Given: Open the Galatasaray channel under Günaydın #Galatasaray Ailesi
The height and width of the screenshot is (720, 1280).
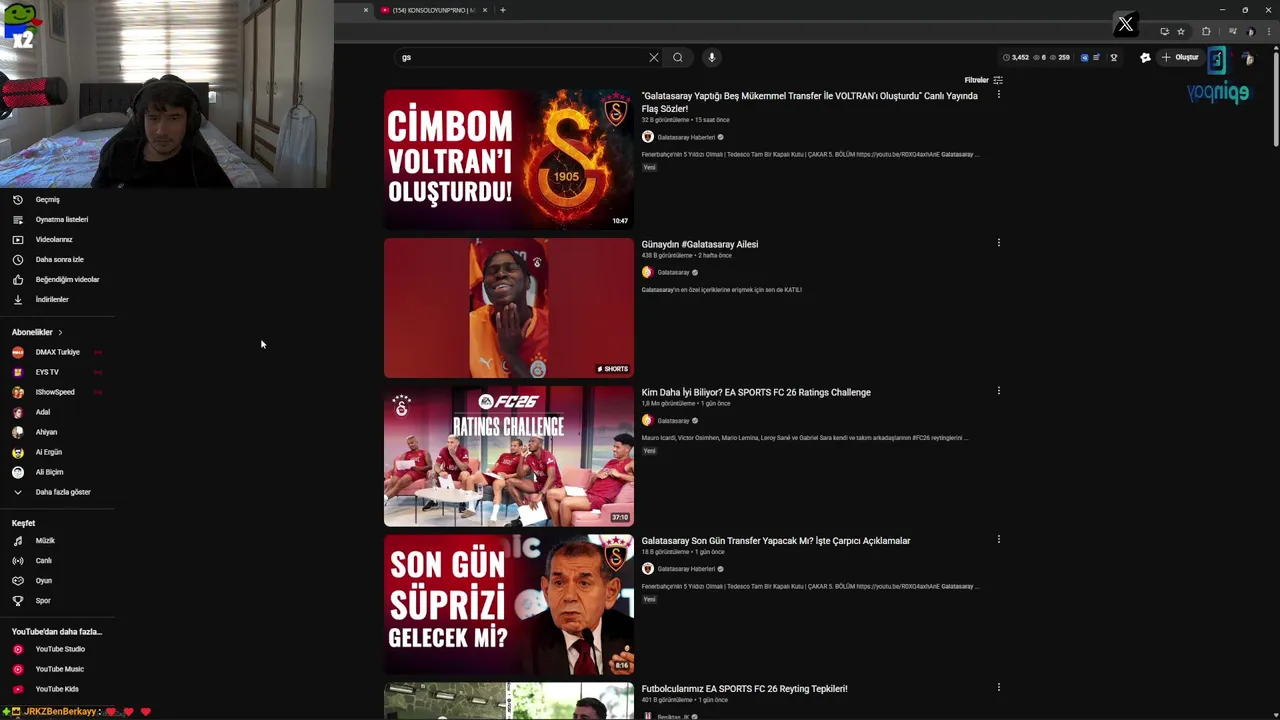Looking at the screenshot, I should 673,273.
